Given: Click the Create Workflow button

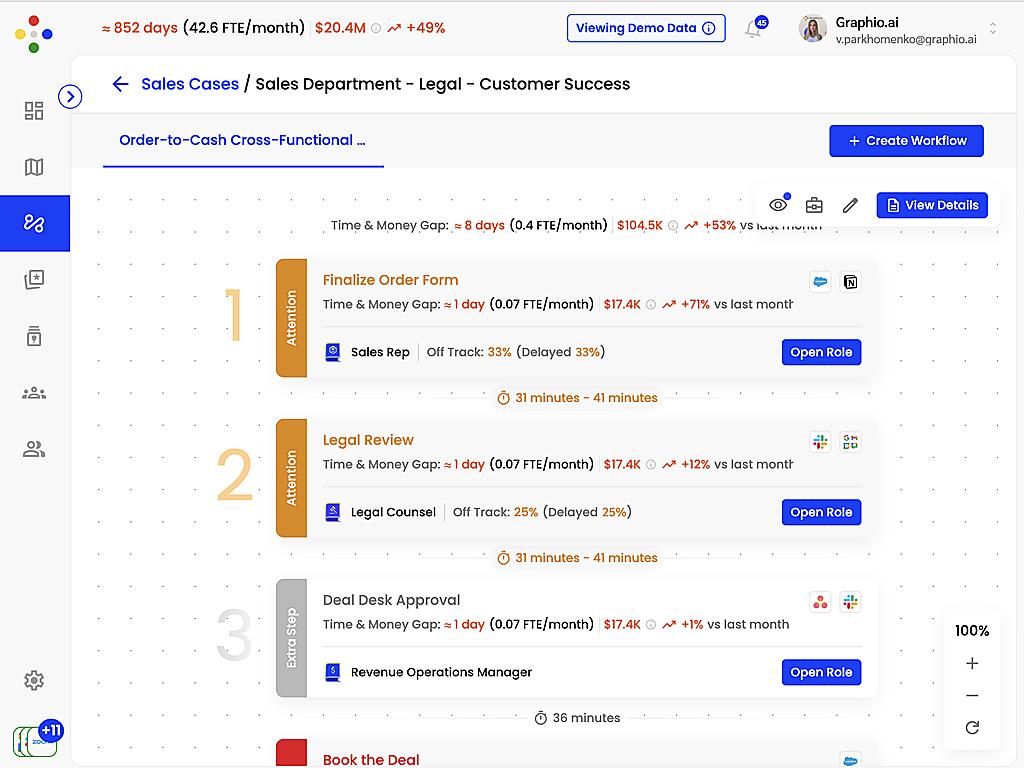Looking at the screenshot, I should tap(906, 141).
